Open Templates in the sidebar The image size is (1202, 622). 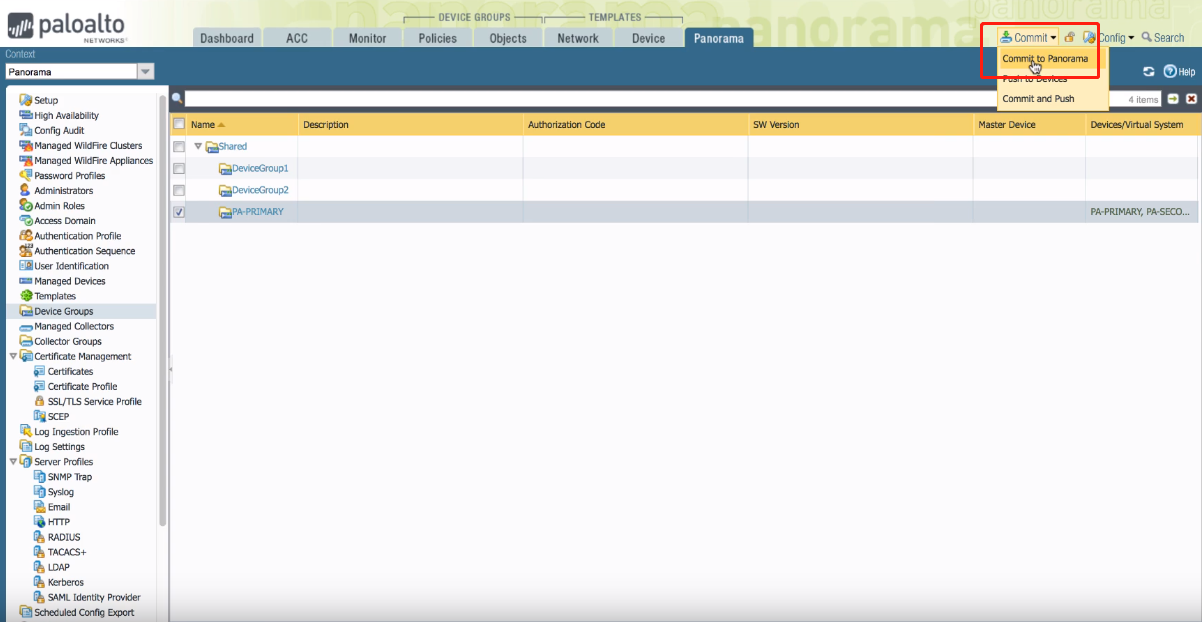pyautogui.click(x=55, y=296)
